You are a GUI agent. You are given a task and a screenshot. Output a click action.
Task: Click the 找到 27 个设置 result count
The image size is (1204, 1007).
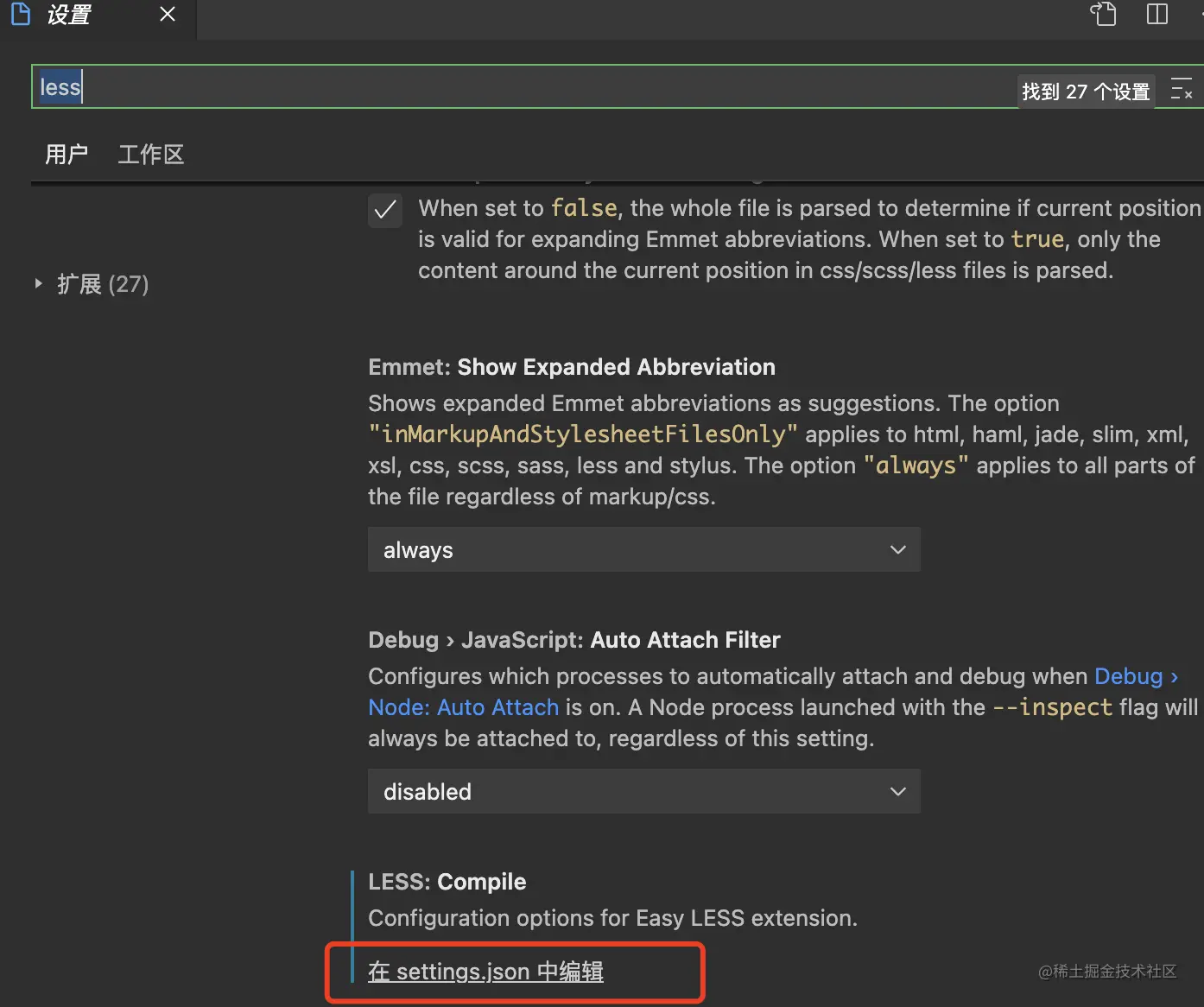coord(1086,92)
